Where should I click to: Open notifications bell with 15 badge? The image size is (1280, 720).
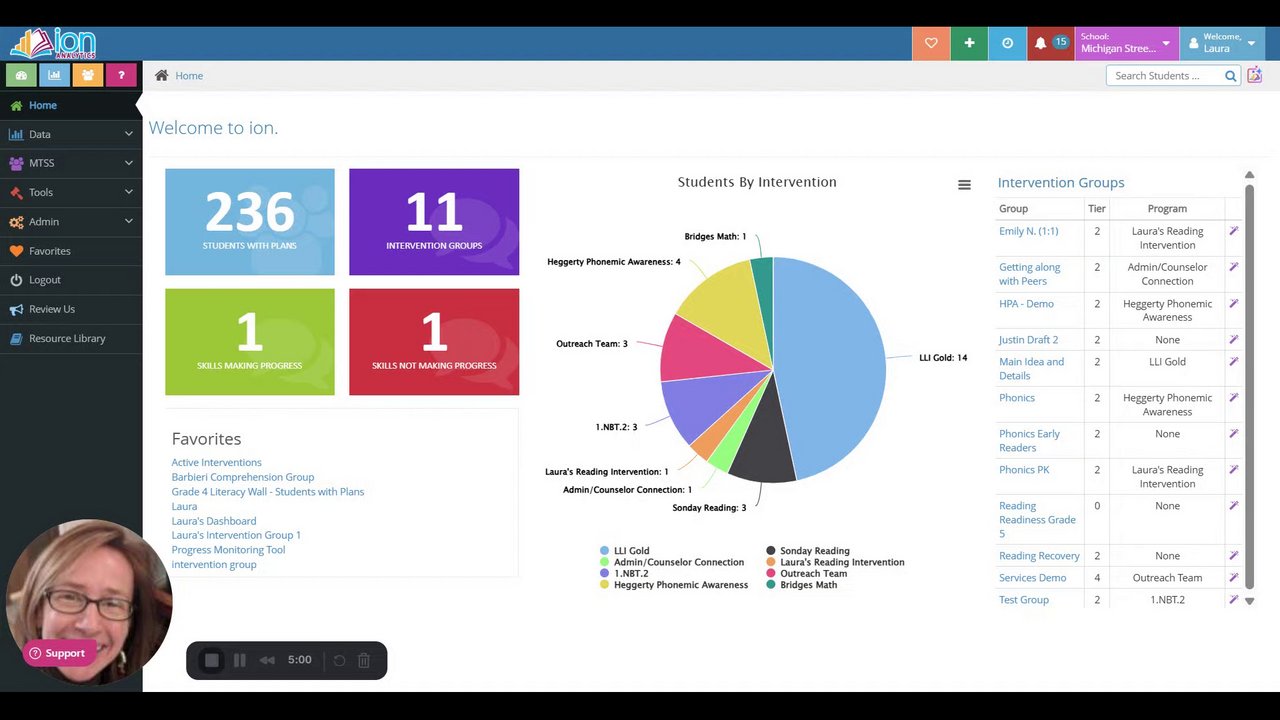[1049, 43]
